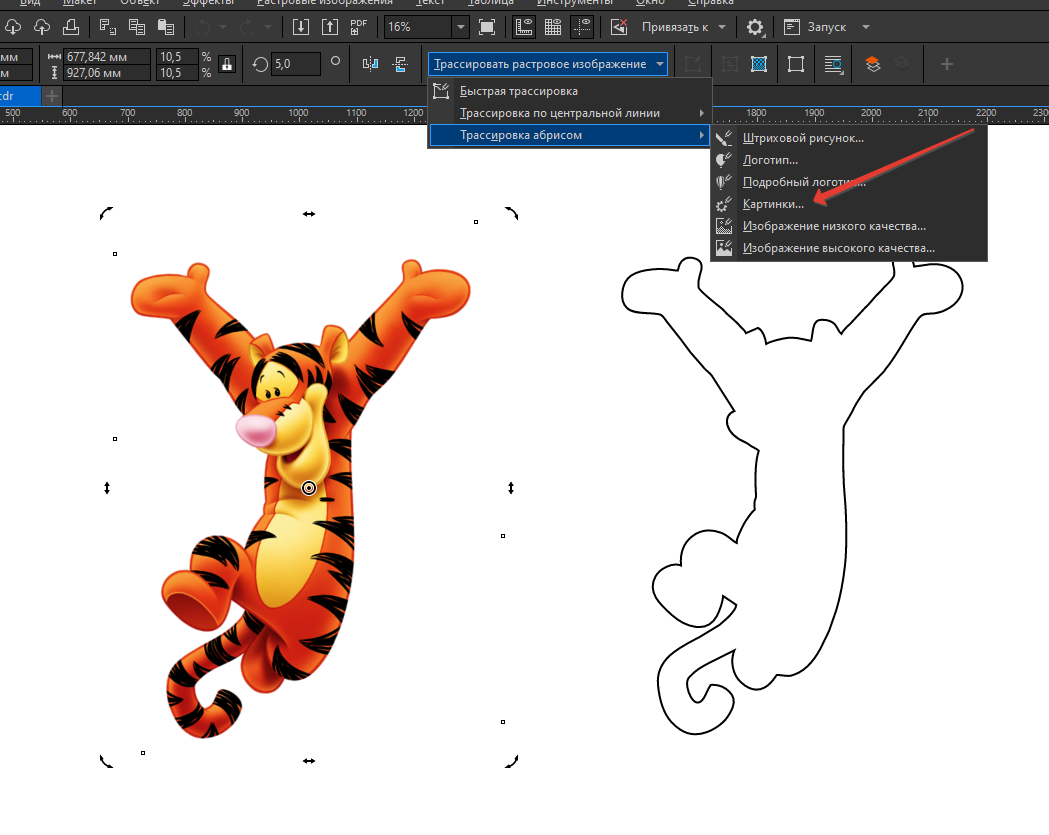Image resolution: width=1049 pixels, height=835 pixels.
Task: Select the traced Tigger outline curve
Action: pyautogui.click(x=792, y=496)
